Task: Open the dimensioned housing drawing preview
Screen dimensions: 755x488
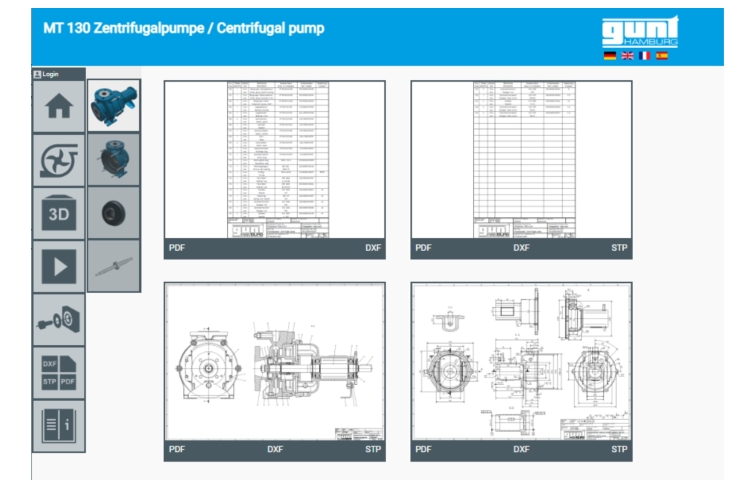Action: pyautogui.click(x=521, y=361)
